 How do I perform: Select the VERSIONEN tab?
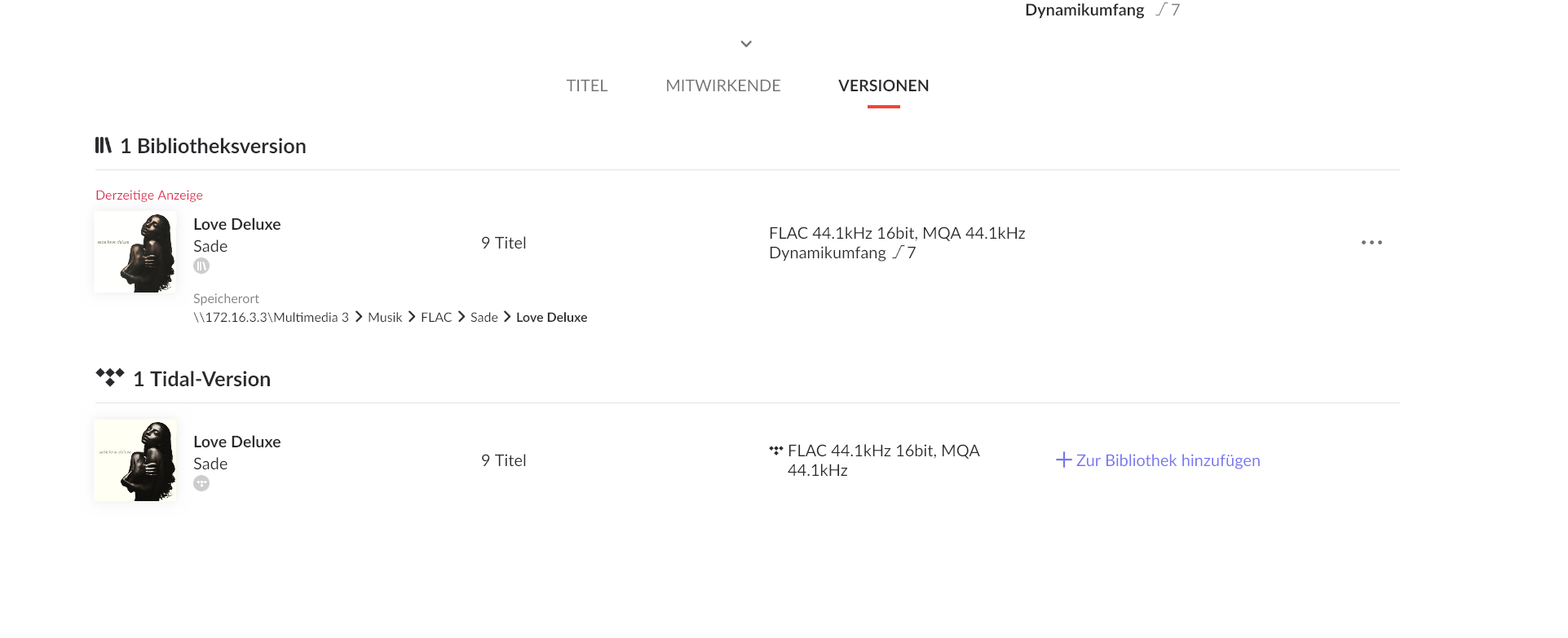[x=883, y=86]
